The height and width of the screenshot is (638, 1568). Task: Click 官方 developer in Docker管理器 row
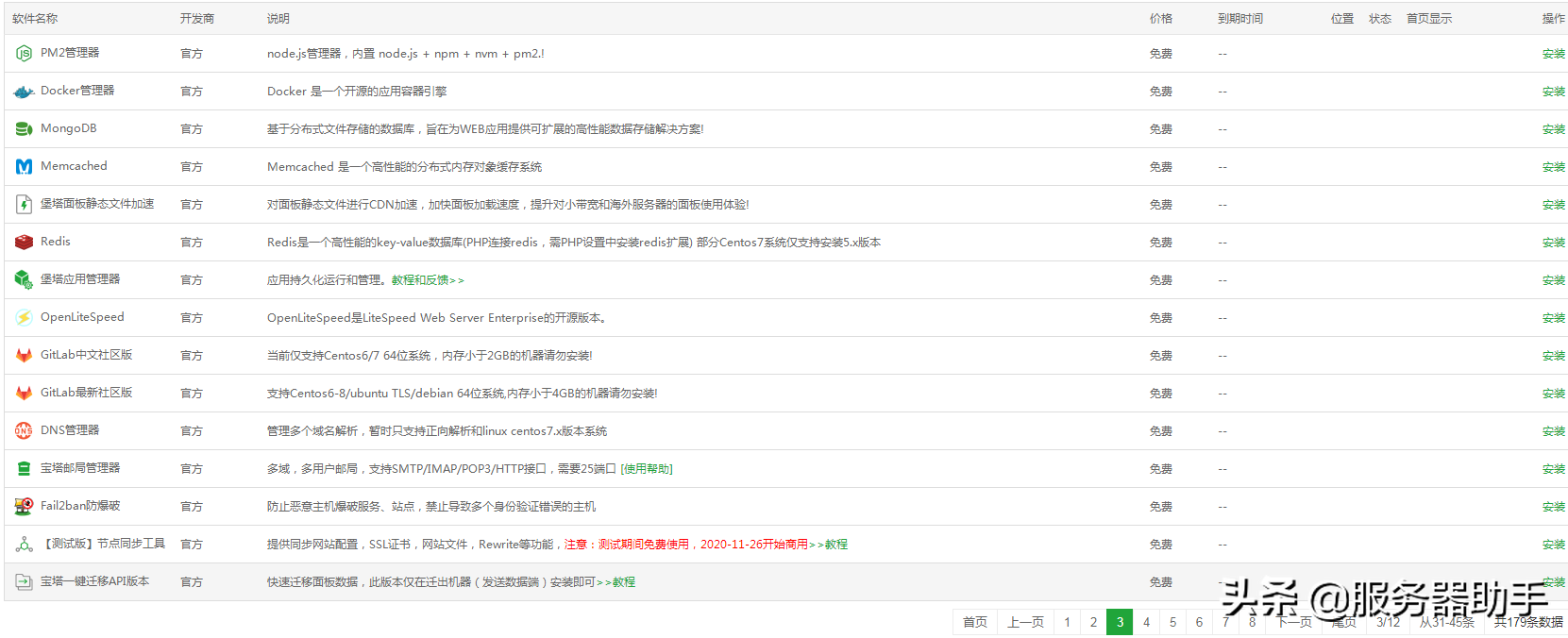(192, 92)
